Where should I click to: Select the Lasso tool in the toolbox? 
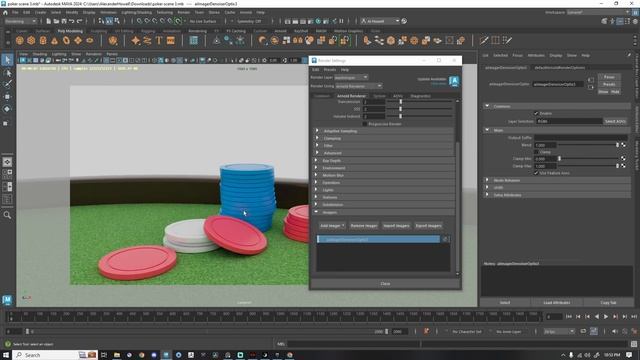tap(7, 73)
